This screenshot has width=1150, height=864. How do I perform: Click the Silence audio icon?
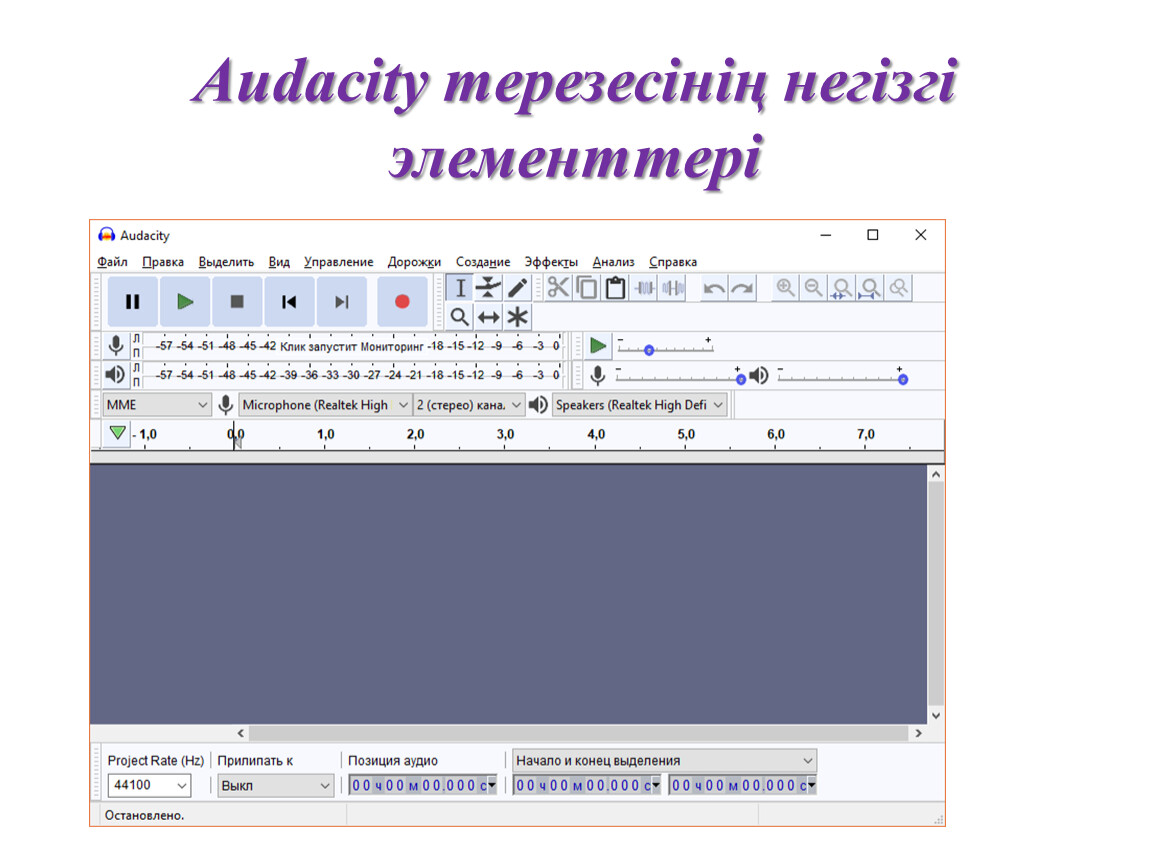tap(673, 288)
